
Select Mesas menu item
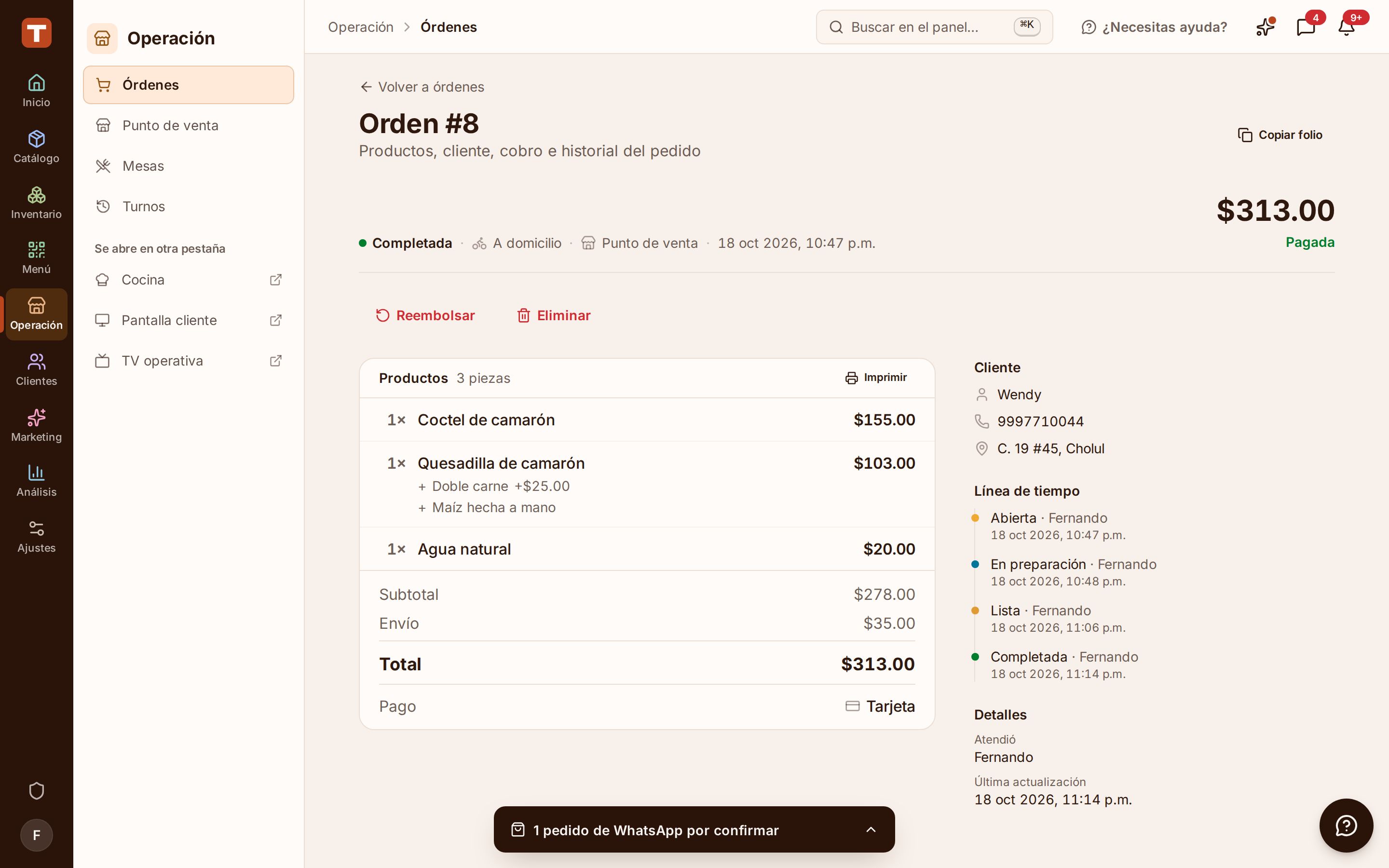coord(188,166)
